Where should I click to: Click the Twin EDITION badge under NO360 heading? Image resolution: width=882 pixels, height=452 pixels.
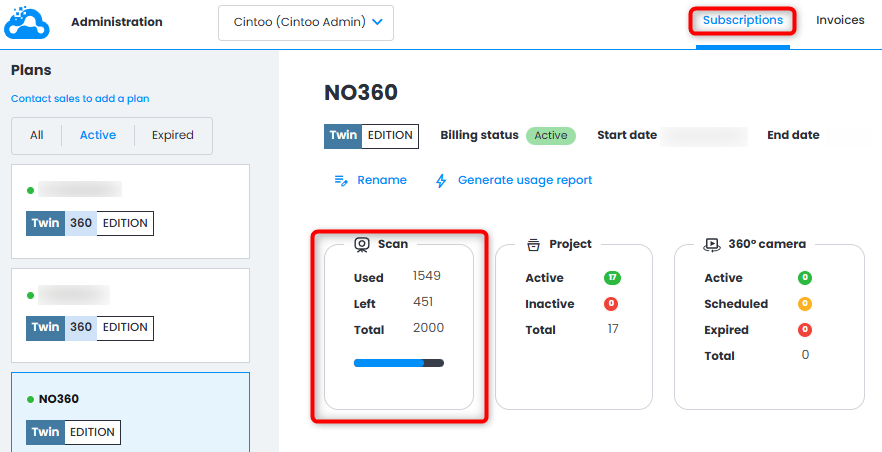371,136
